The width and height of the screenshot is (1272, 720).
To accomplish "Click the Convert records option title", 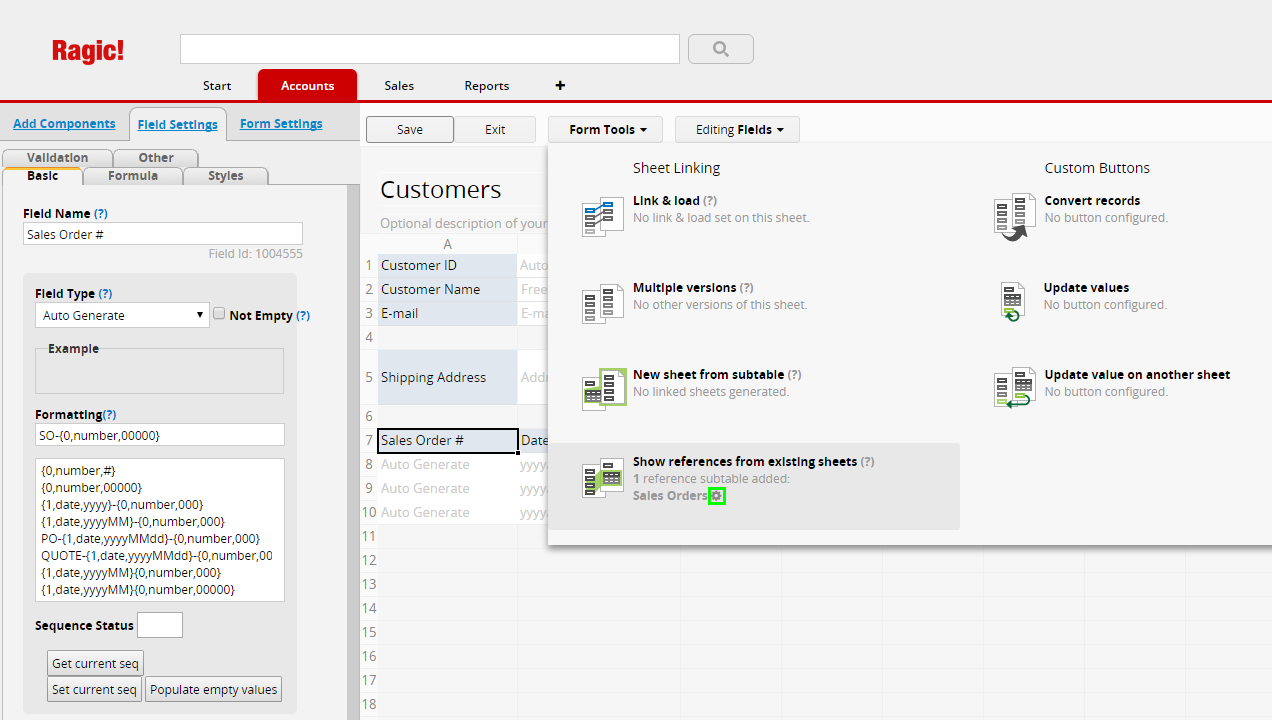I will pos(1092,201).
